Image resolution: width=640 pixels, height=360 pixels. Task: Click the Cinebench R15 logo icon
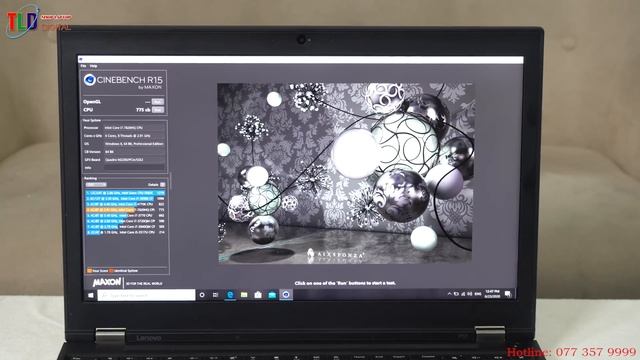coord(90,80)
